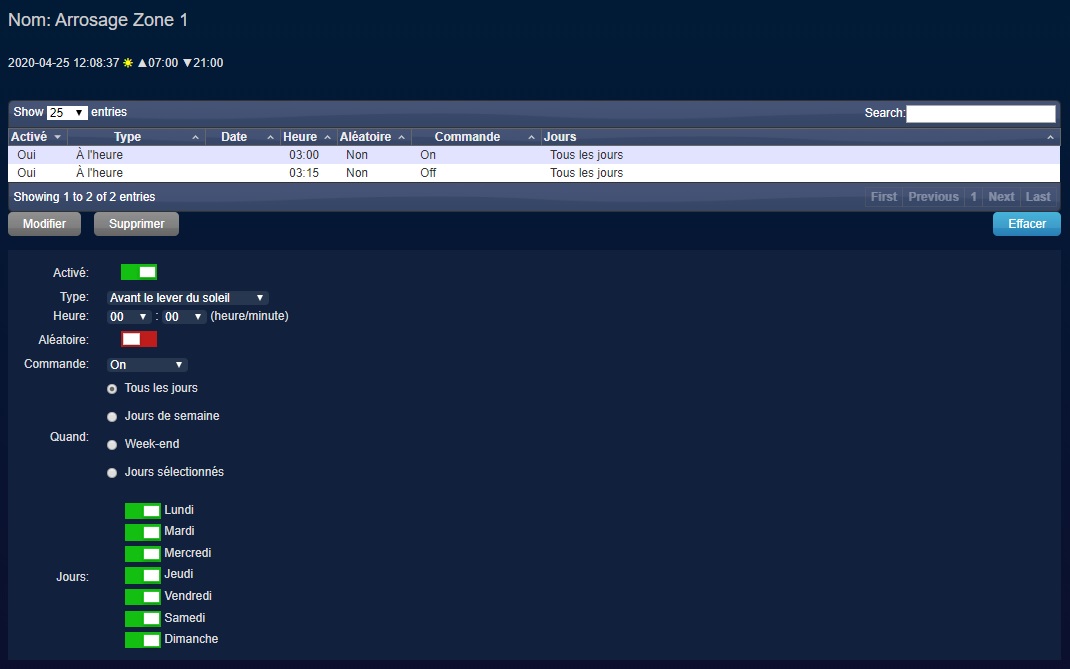Toggle the Aléatoire switch

pos(139,340)
